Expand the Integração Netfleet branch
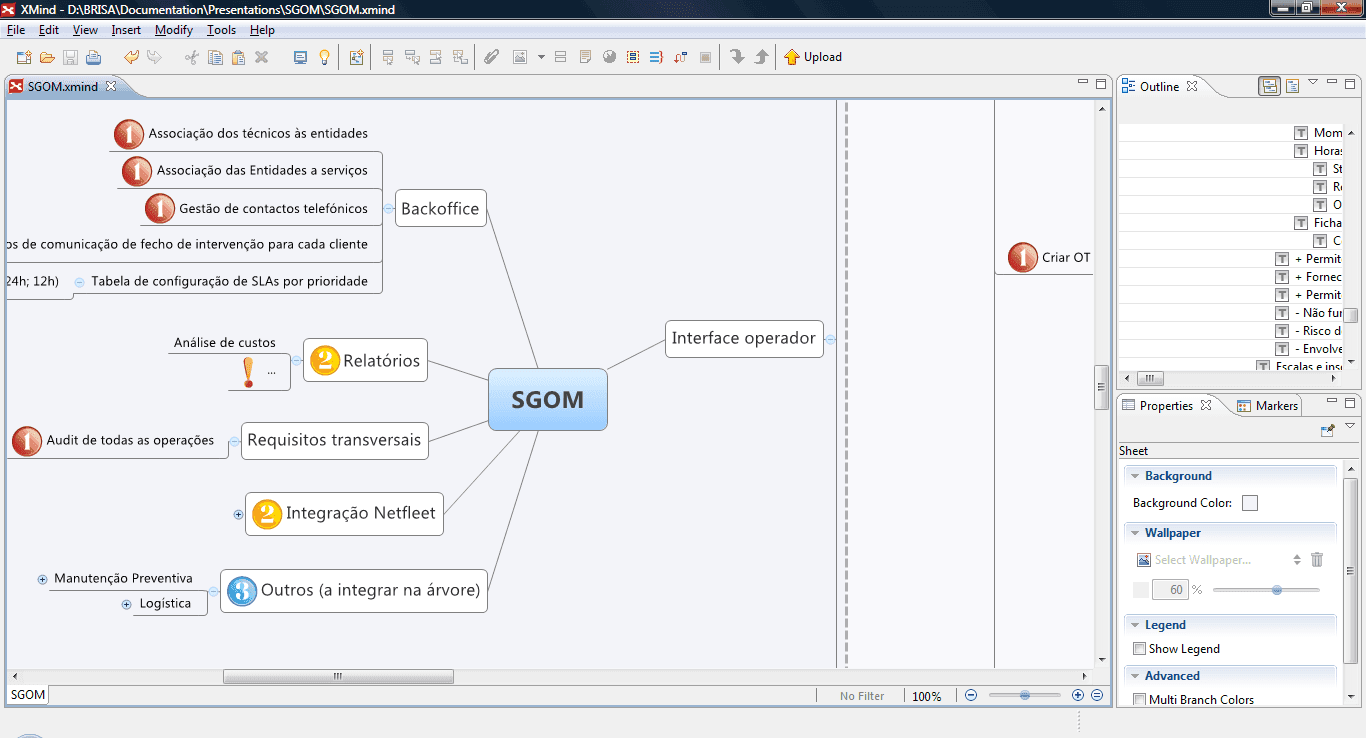This screenshot has width=1366, height=738. 238,515
